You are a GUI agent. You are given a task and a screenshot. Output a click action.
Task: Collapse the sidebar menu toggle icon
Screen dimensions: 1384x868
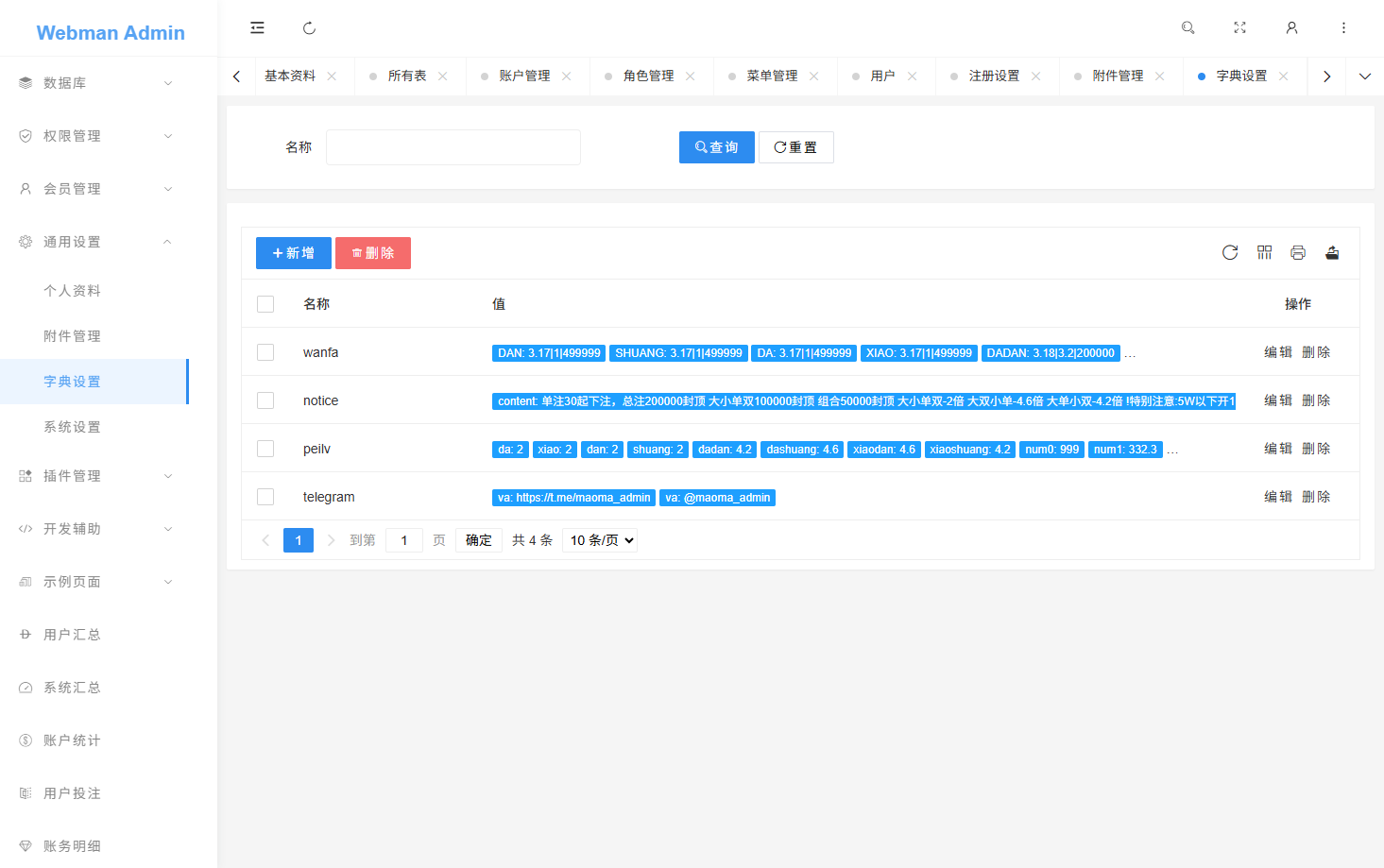(257, 28)
